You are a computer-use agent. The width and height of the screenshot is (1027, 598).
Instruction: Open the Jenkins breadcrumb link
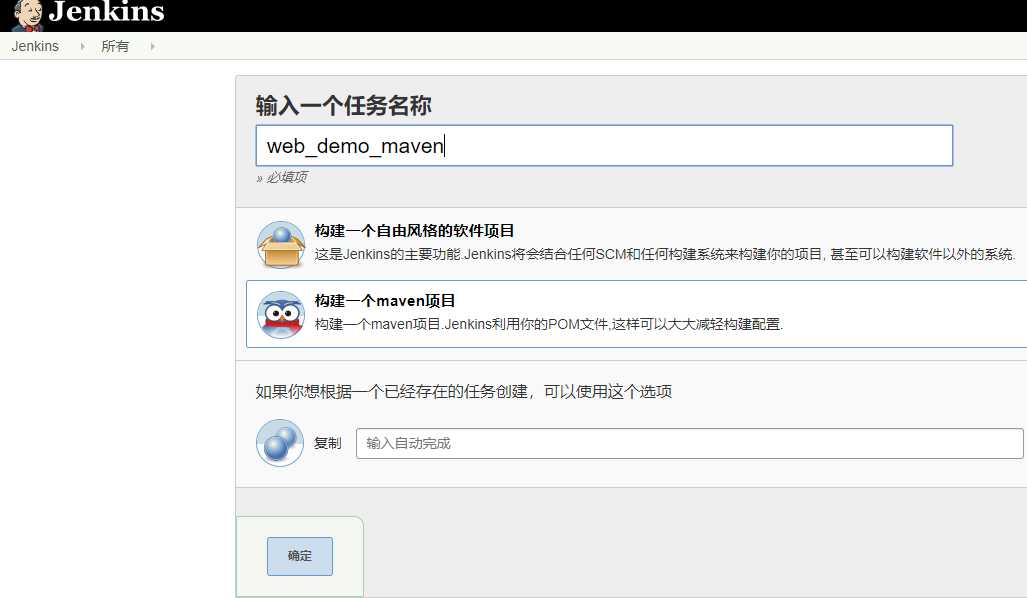[35, 47]
